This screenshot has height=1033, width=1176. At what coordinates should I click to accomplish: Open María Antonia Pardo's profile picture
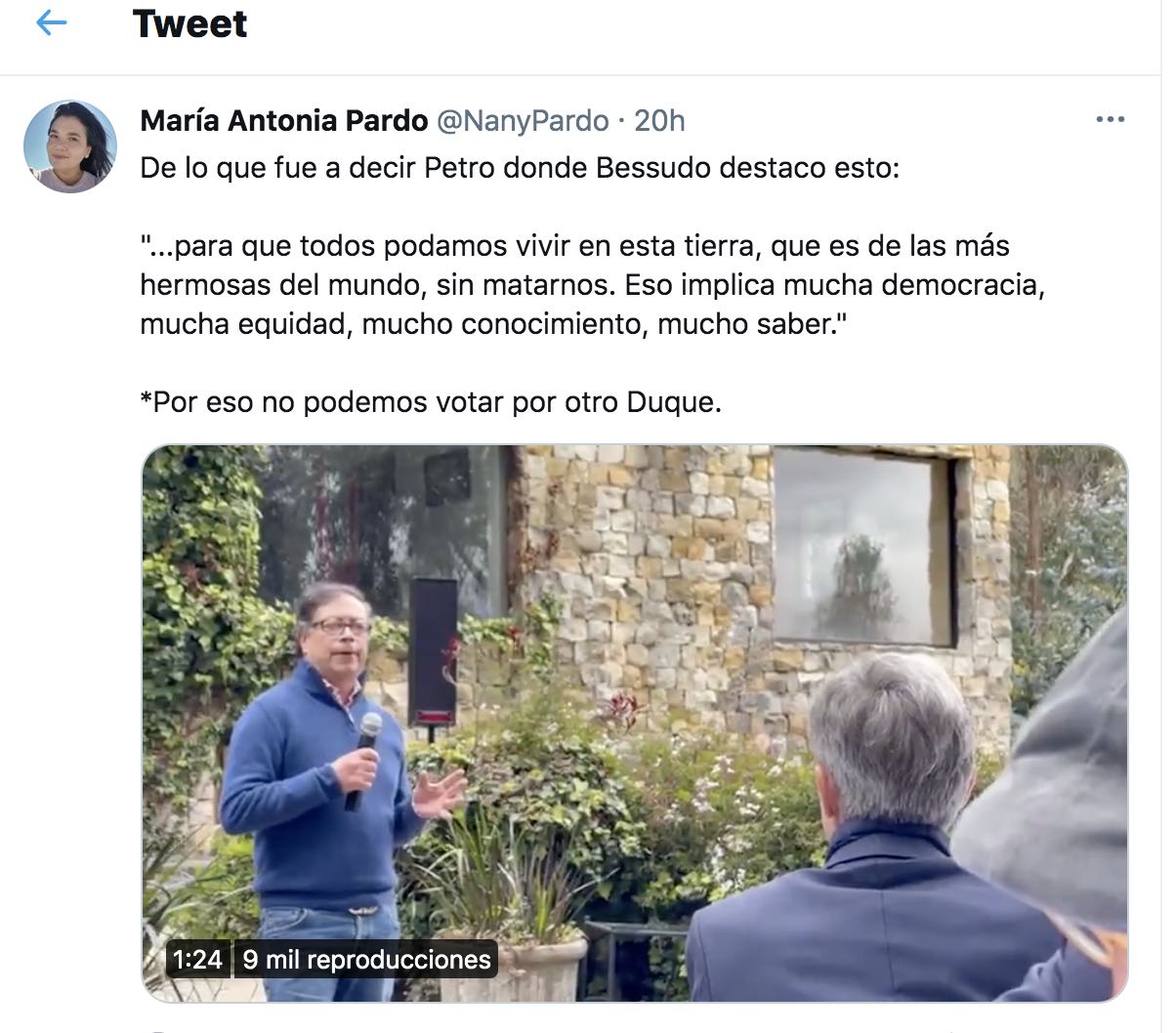(x=70, y=146)
